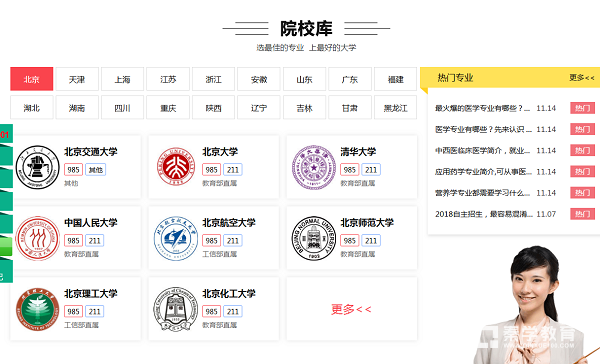Open the Beijing Jiaotong University logo
600x364 pixels.
point(38,167)
